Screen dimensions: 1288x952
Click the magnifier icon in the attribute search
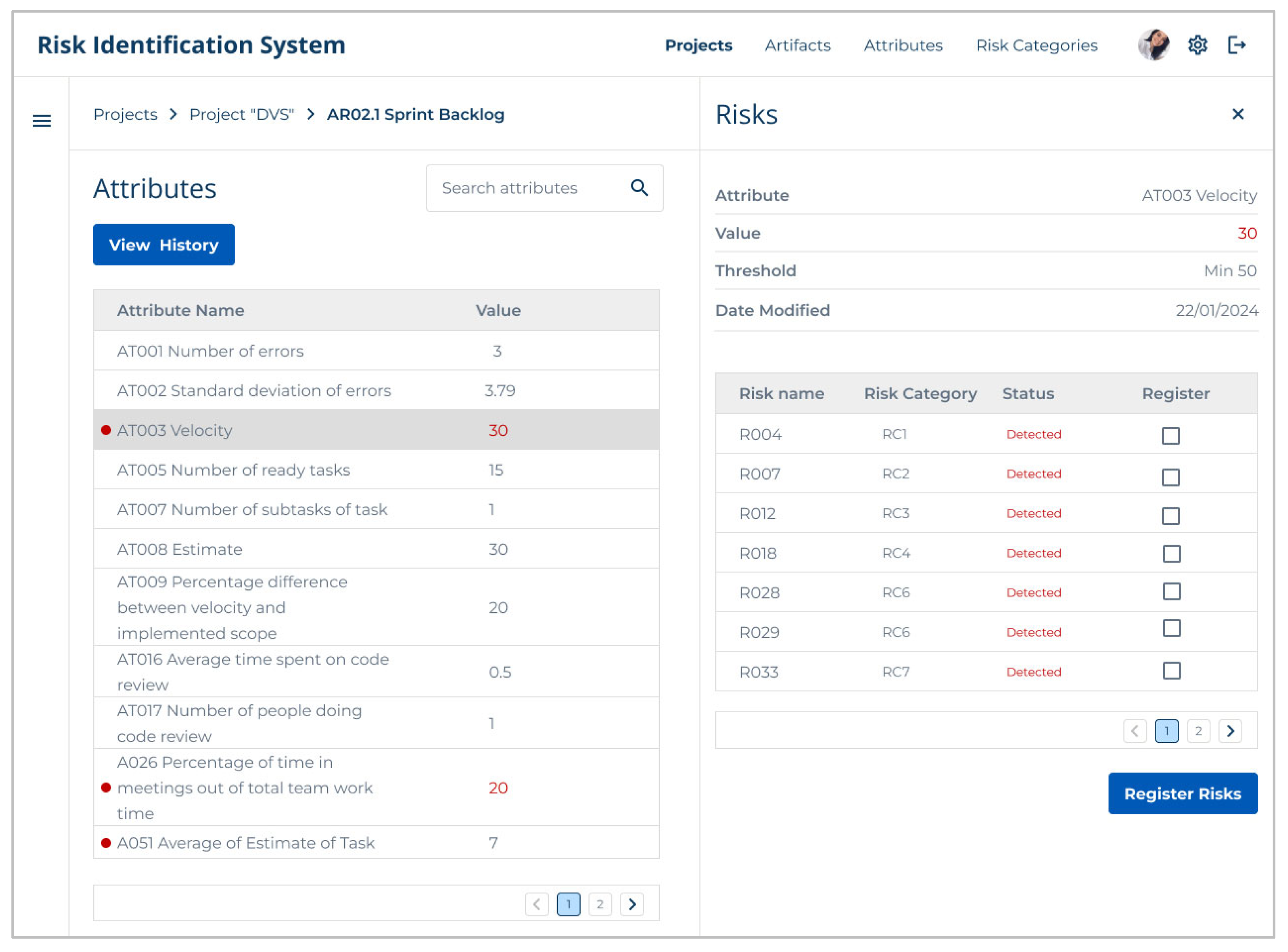click(x=639, y=188)
